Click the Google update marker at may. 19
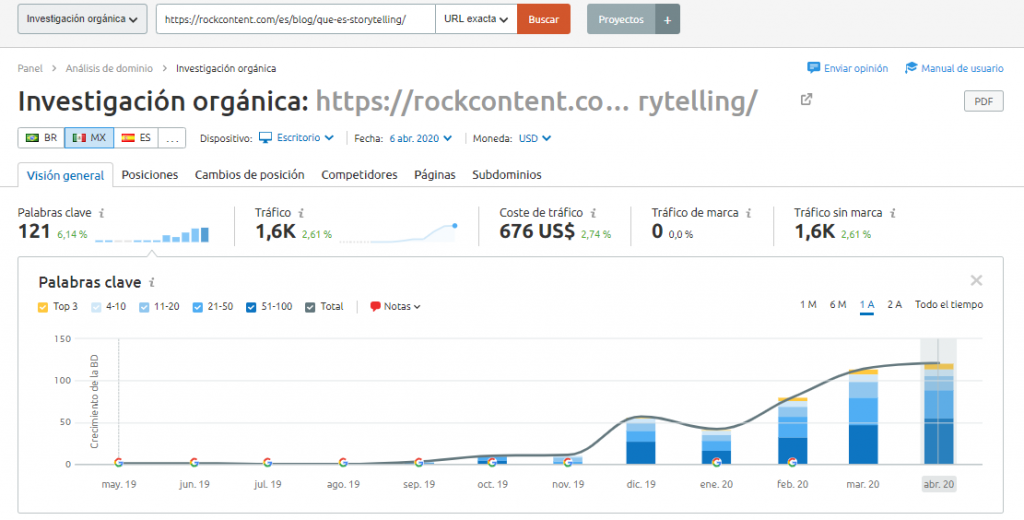This screenshot has width=1024, height=520. [x=118, y=463]
